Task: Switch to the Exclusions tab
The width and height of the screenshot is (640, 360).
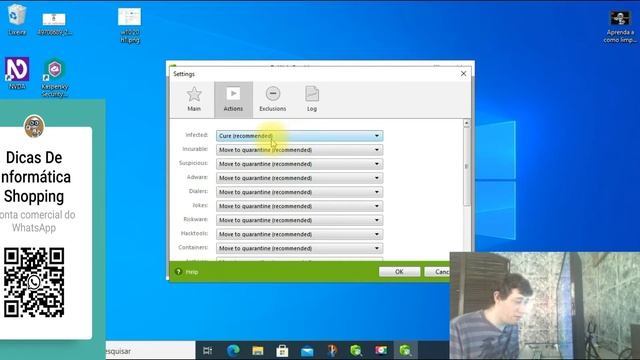Action: (x=273, y=99)
